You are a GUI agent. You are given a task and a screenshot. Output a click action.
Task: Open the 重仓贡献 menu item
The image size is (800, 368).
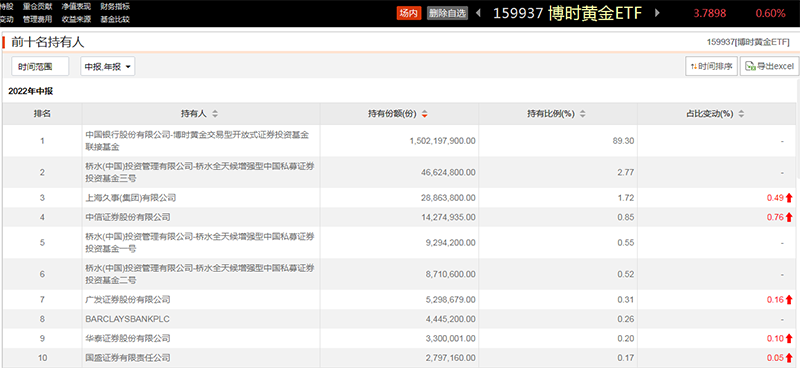(37, 7)
